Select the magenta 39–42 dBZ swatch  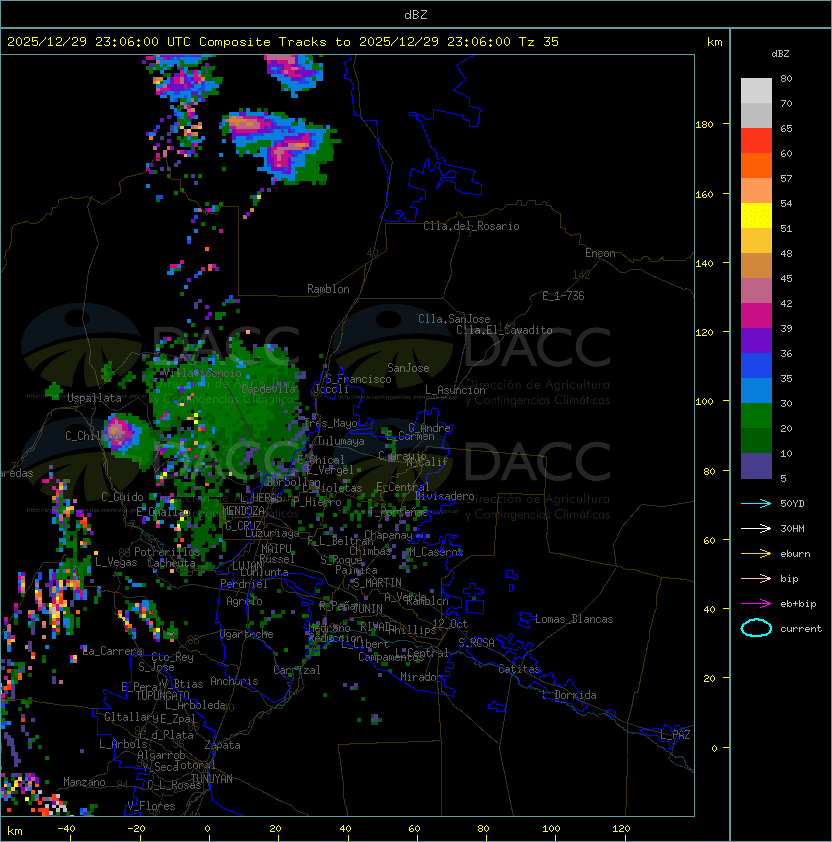point(756,316)
